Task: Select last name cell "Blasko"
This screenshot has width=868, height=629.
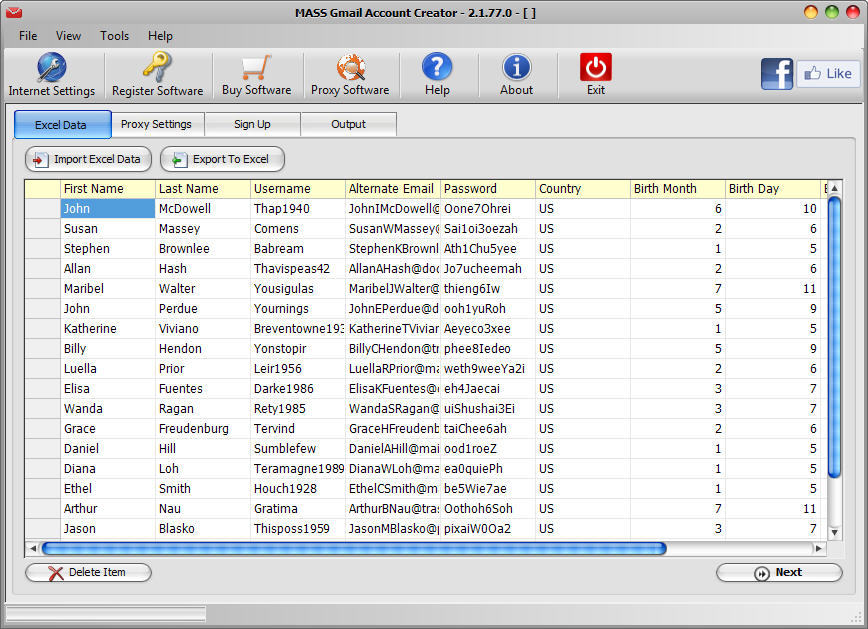Action: (x=203, y=528)
